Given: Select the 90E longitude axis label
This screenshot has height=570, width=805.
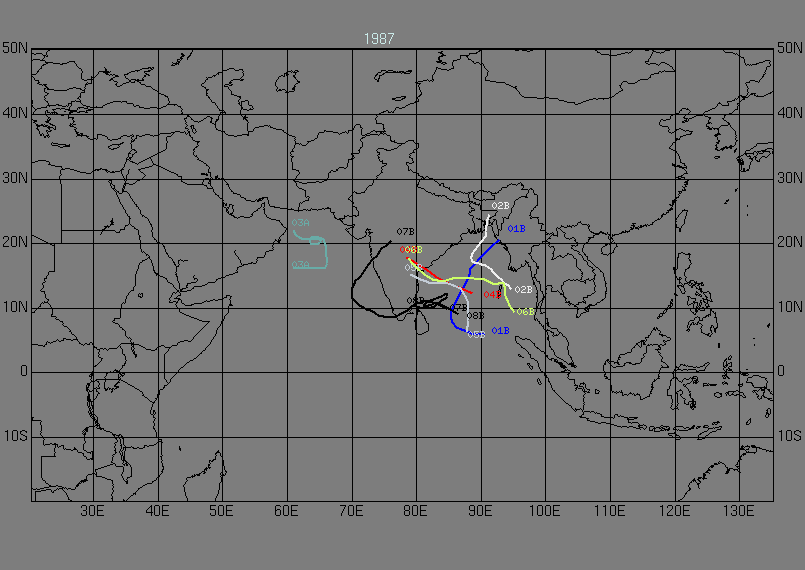Looking at the screenshot, I should pos(480,510).
